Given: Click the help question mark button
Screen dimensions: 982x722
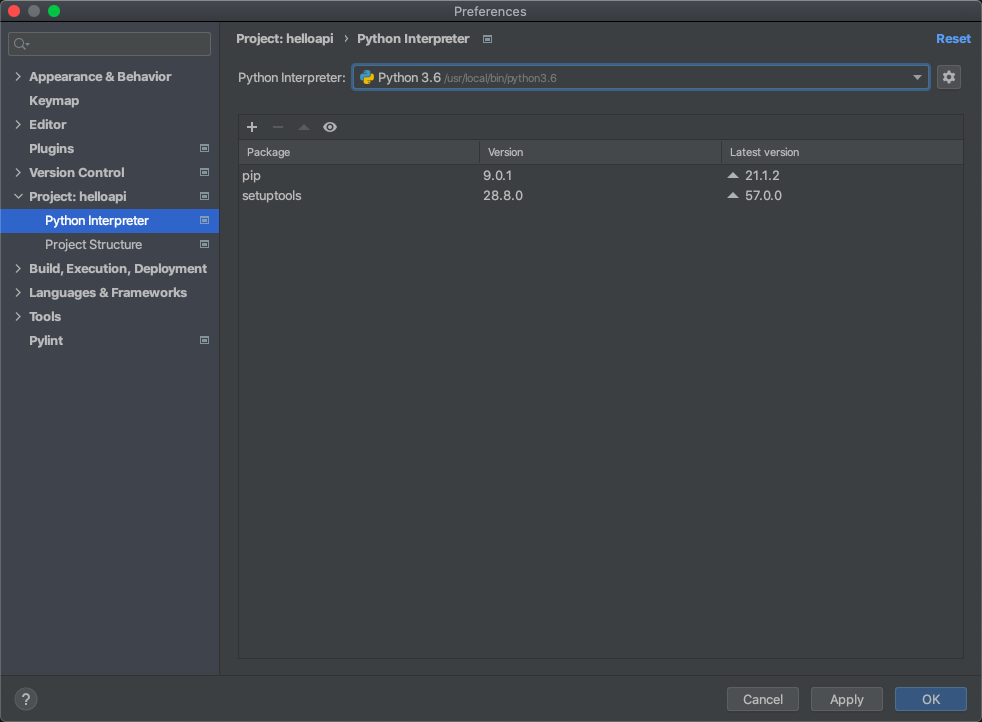Looking at the screenshot, I should click(27, 699).
